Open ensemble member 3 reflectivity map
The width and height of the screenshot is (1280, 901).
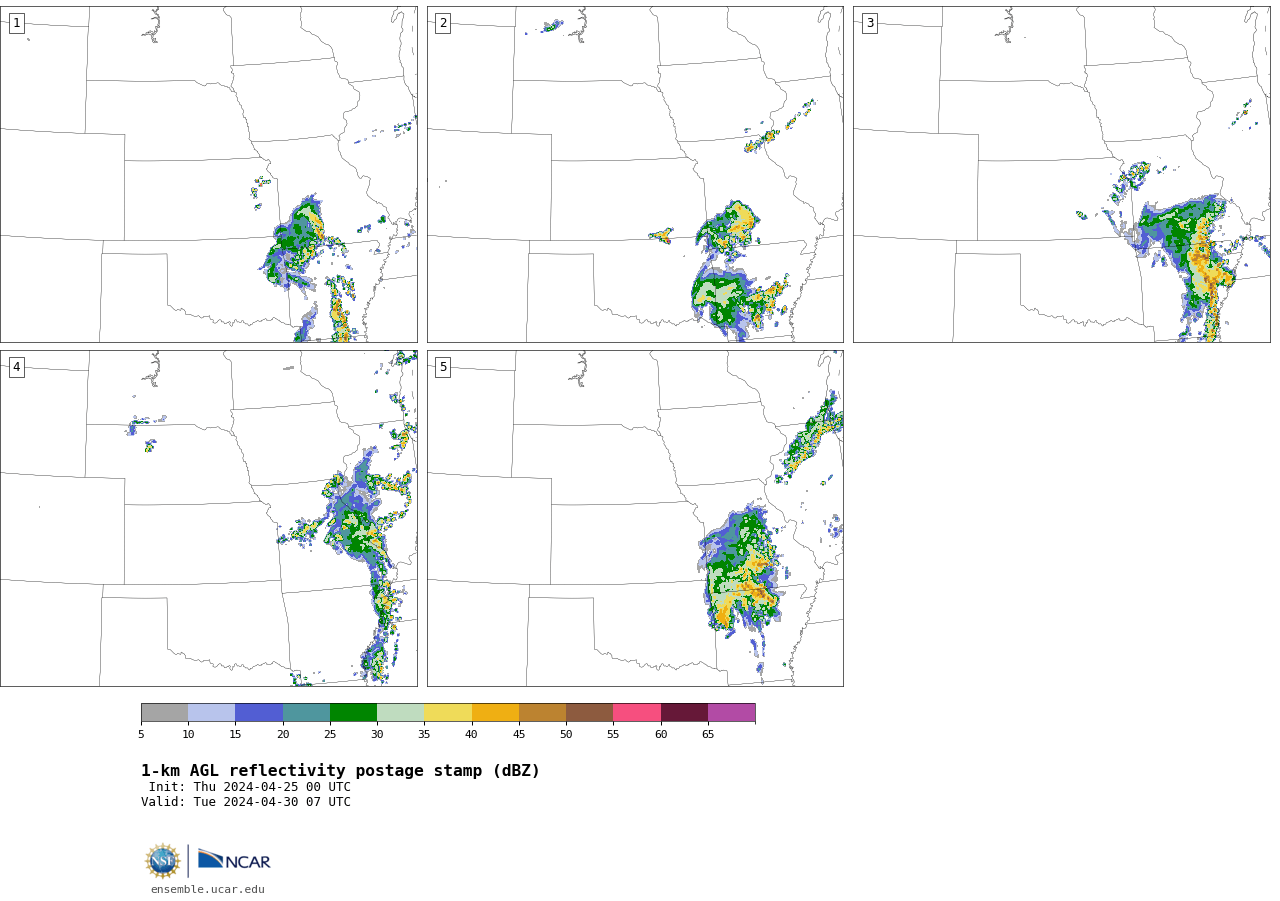point(1061,174)
